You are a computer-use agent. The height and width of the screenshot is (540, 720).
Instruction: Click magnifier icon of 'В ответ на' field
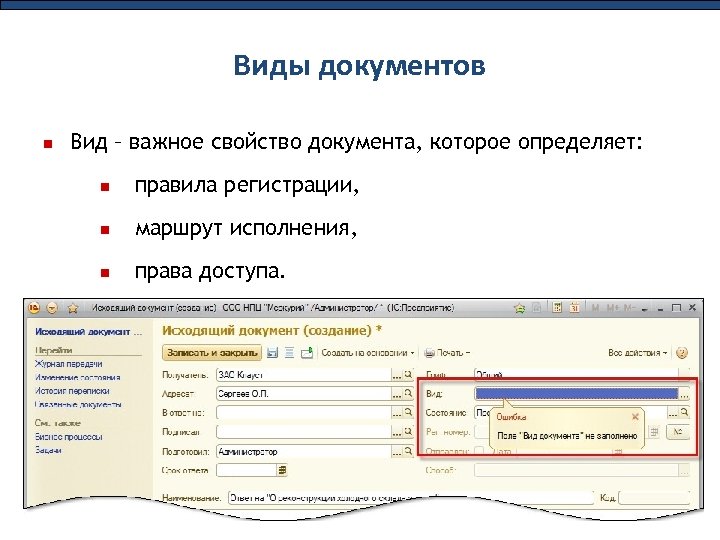pos(408,412)
